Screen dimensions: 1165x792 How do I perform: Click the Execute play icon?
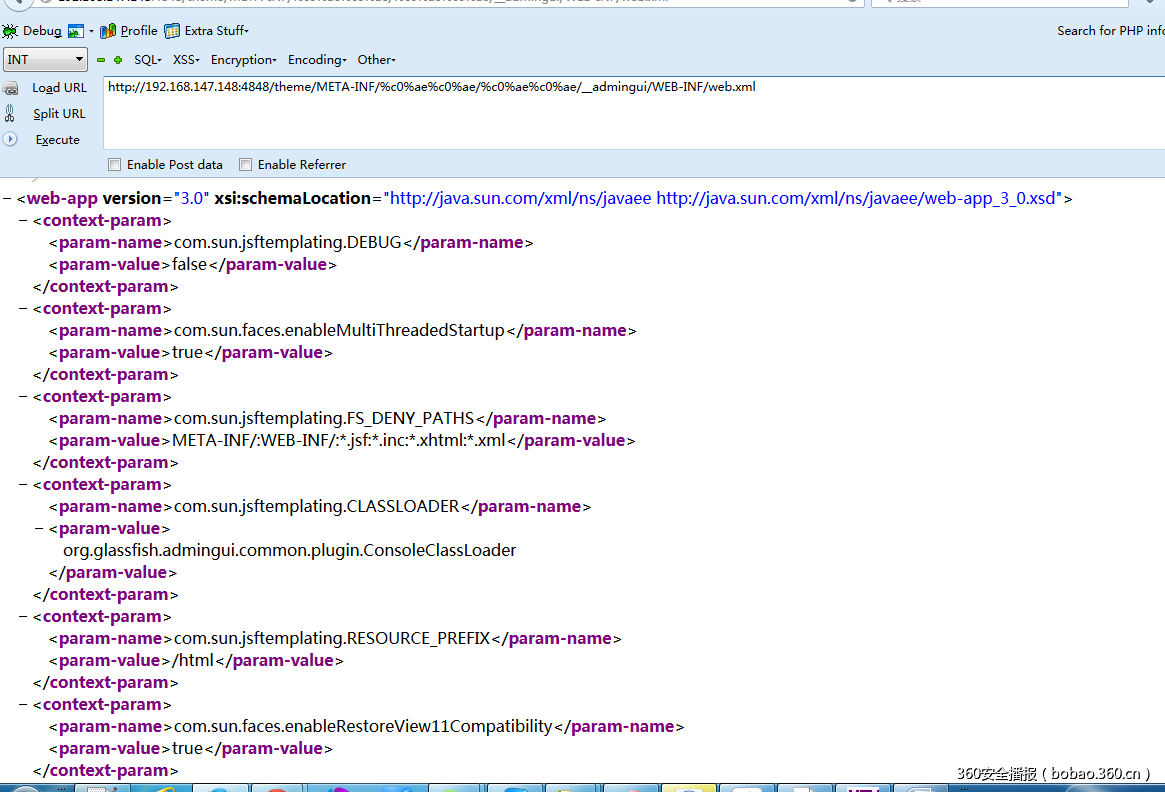tap(11, 139)
